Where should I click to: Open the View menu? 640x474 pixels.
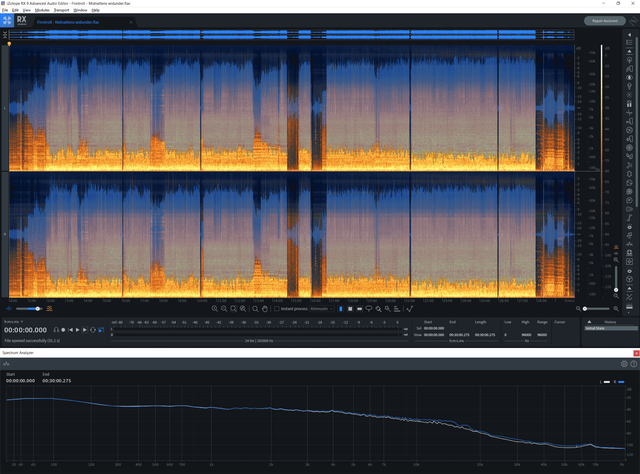27,10
